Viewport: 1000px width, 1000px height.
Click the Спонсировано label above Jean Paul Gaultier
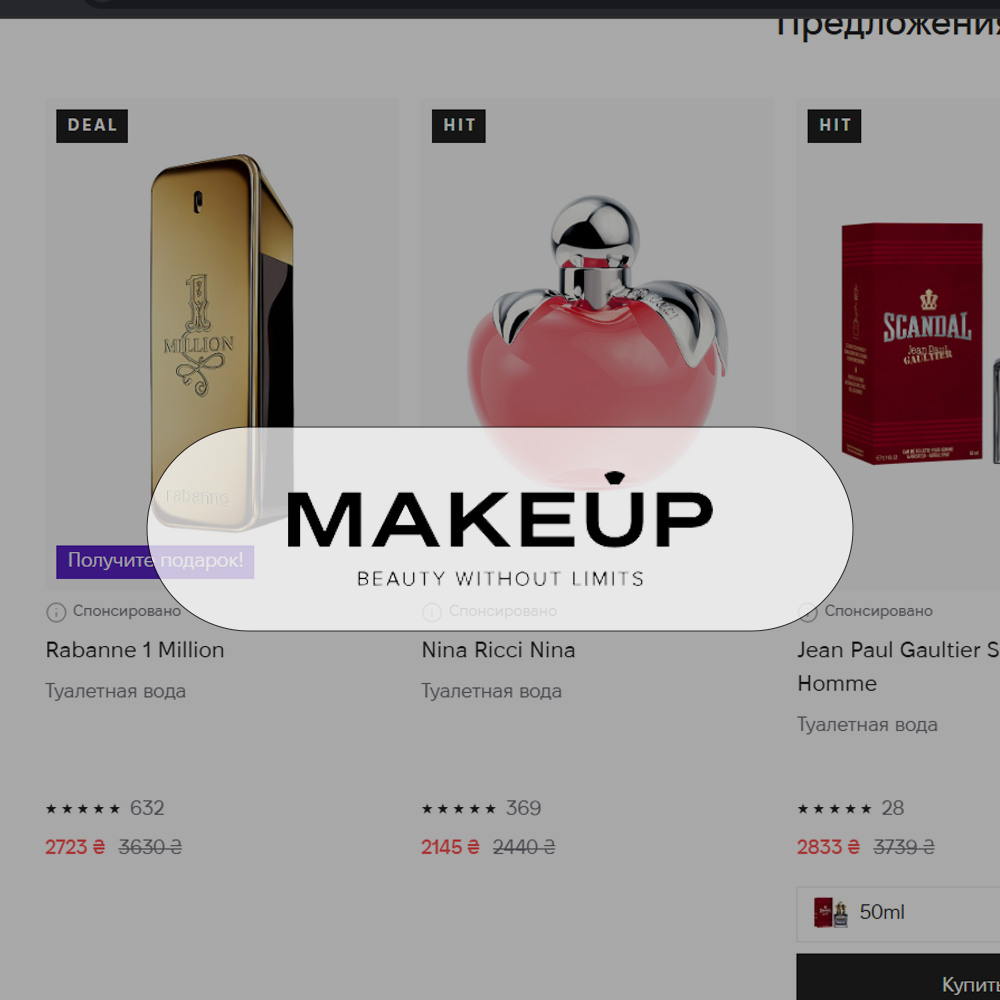878,611
